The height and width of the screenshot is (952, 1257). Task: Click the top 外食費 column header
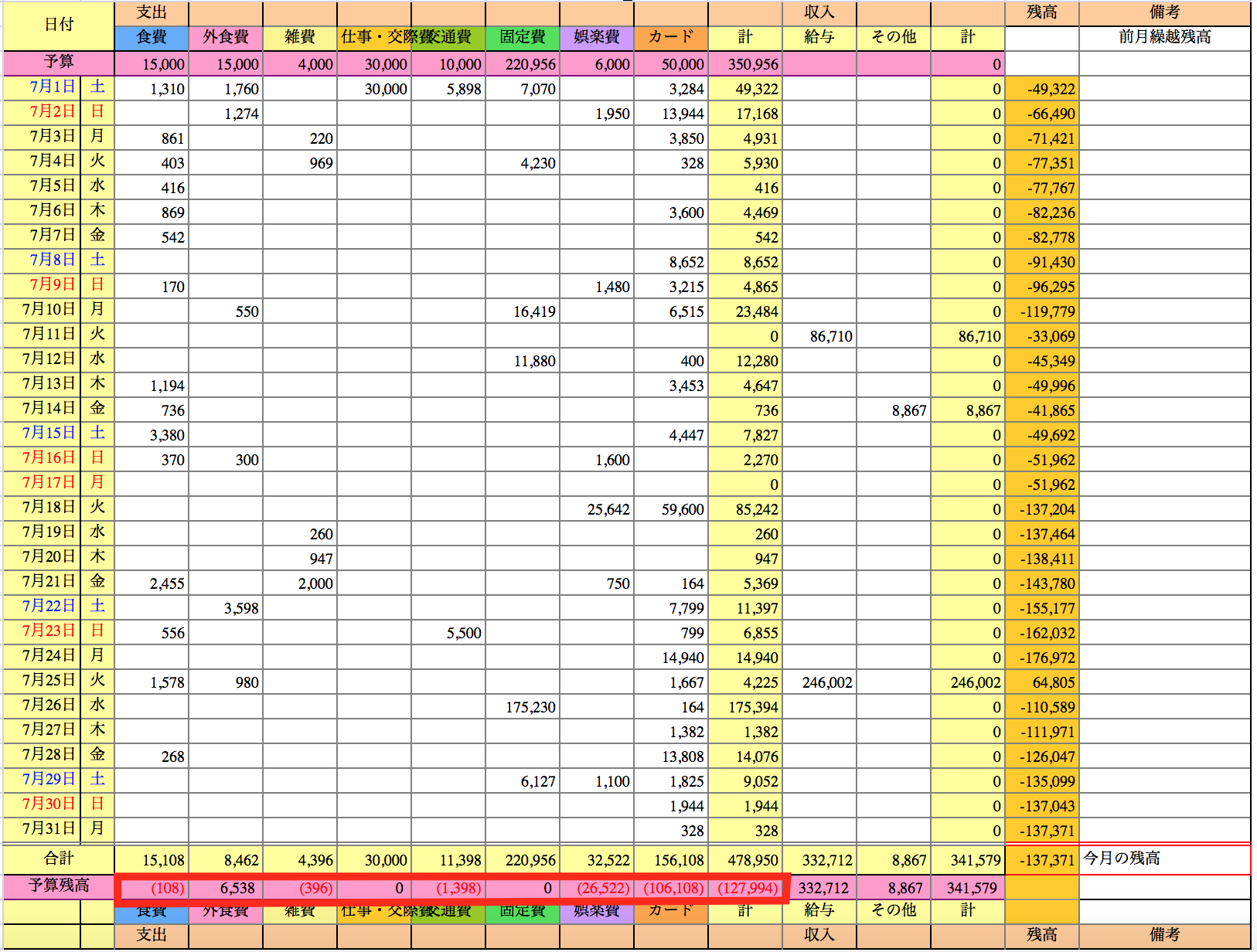coord(226,38)
